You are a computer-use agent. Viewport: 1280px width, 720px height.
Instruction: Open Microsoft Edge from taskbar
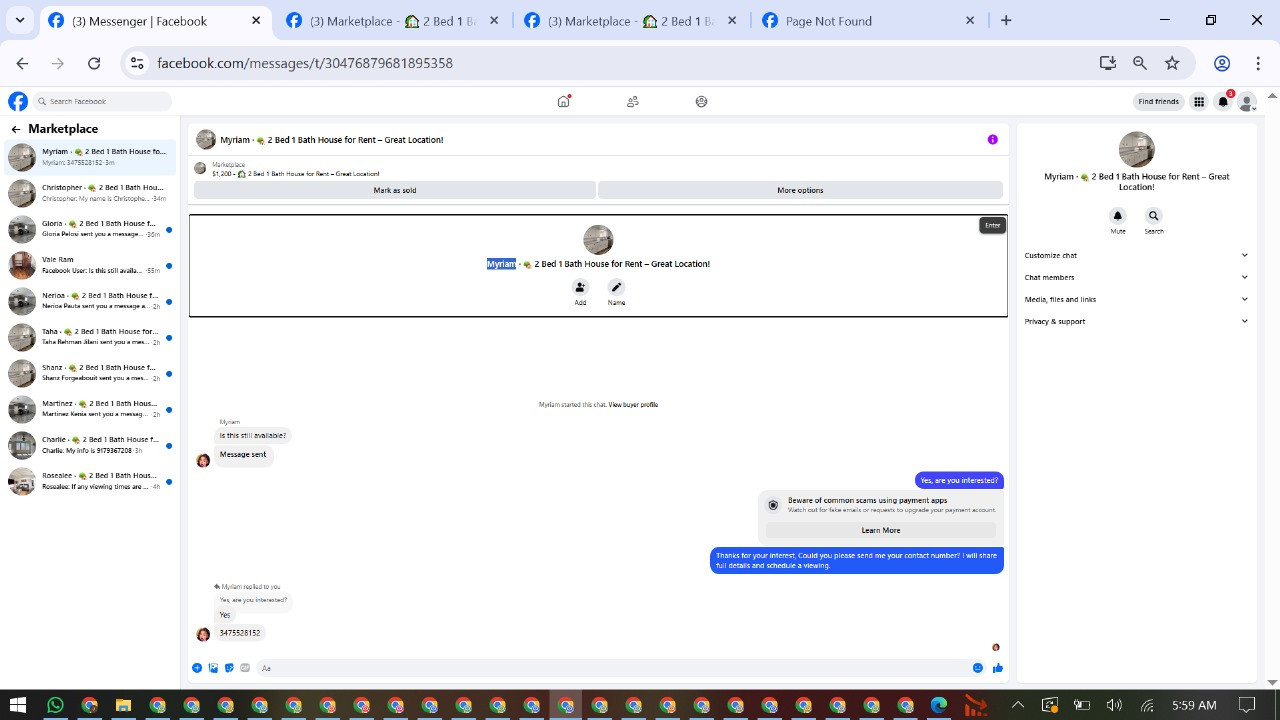(x=939, y=705)
